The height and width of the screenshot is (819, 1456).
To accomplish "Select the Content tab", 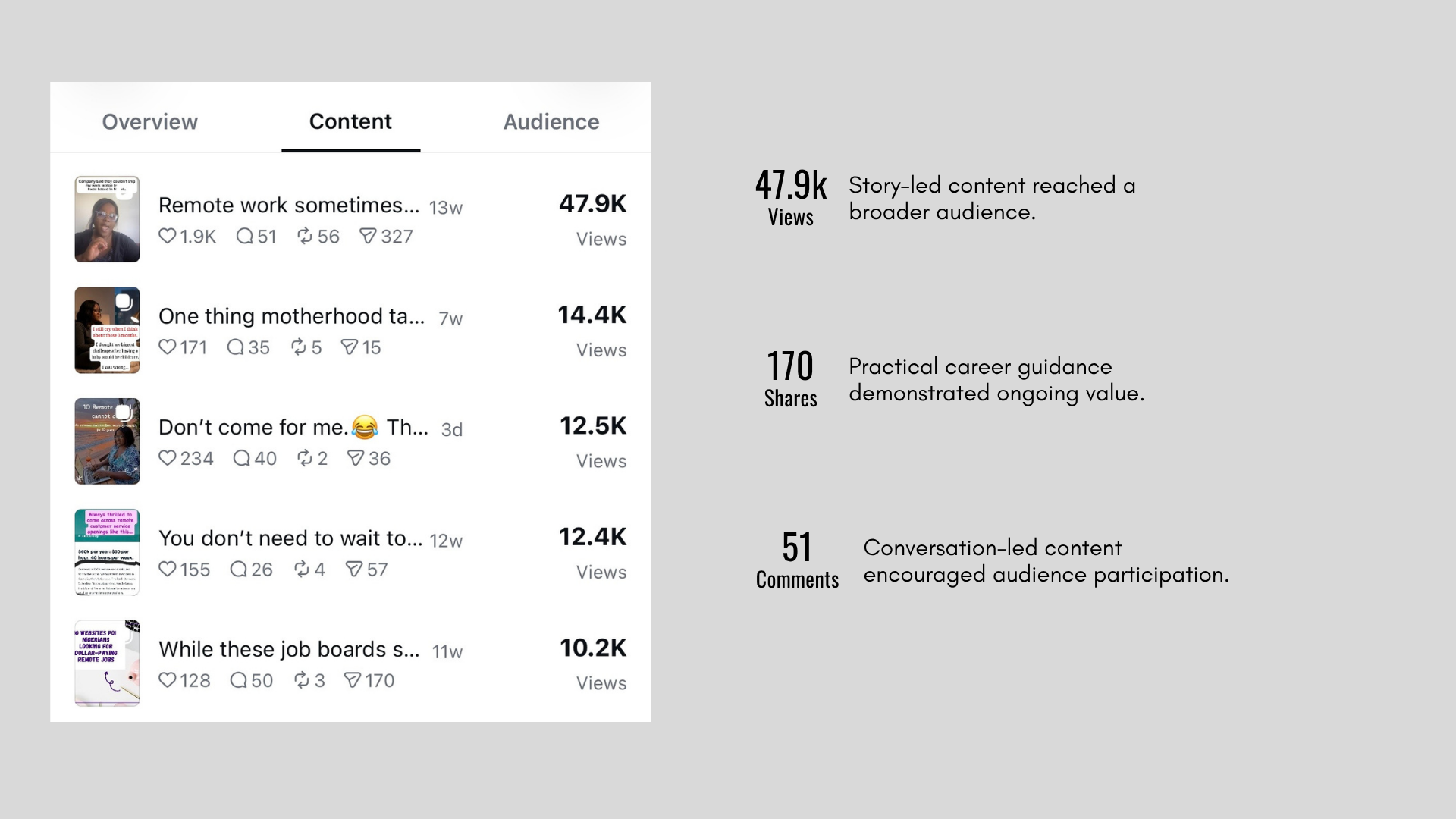I will tap(350, 121).
